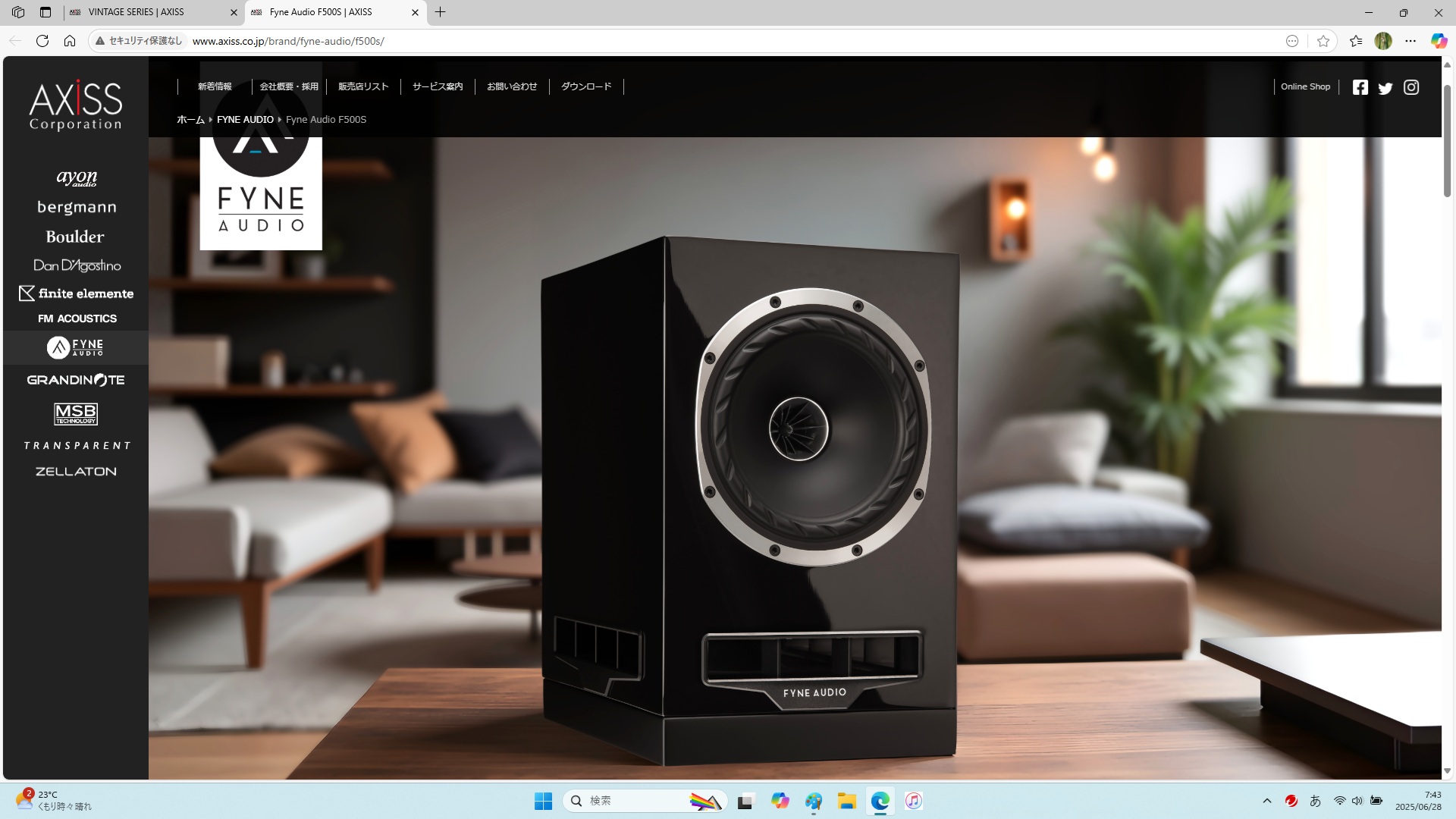Screen dimensions: 1456x819
Task: Add page to favorites with star icon
Action: (x=1323, y=41)
